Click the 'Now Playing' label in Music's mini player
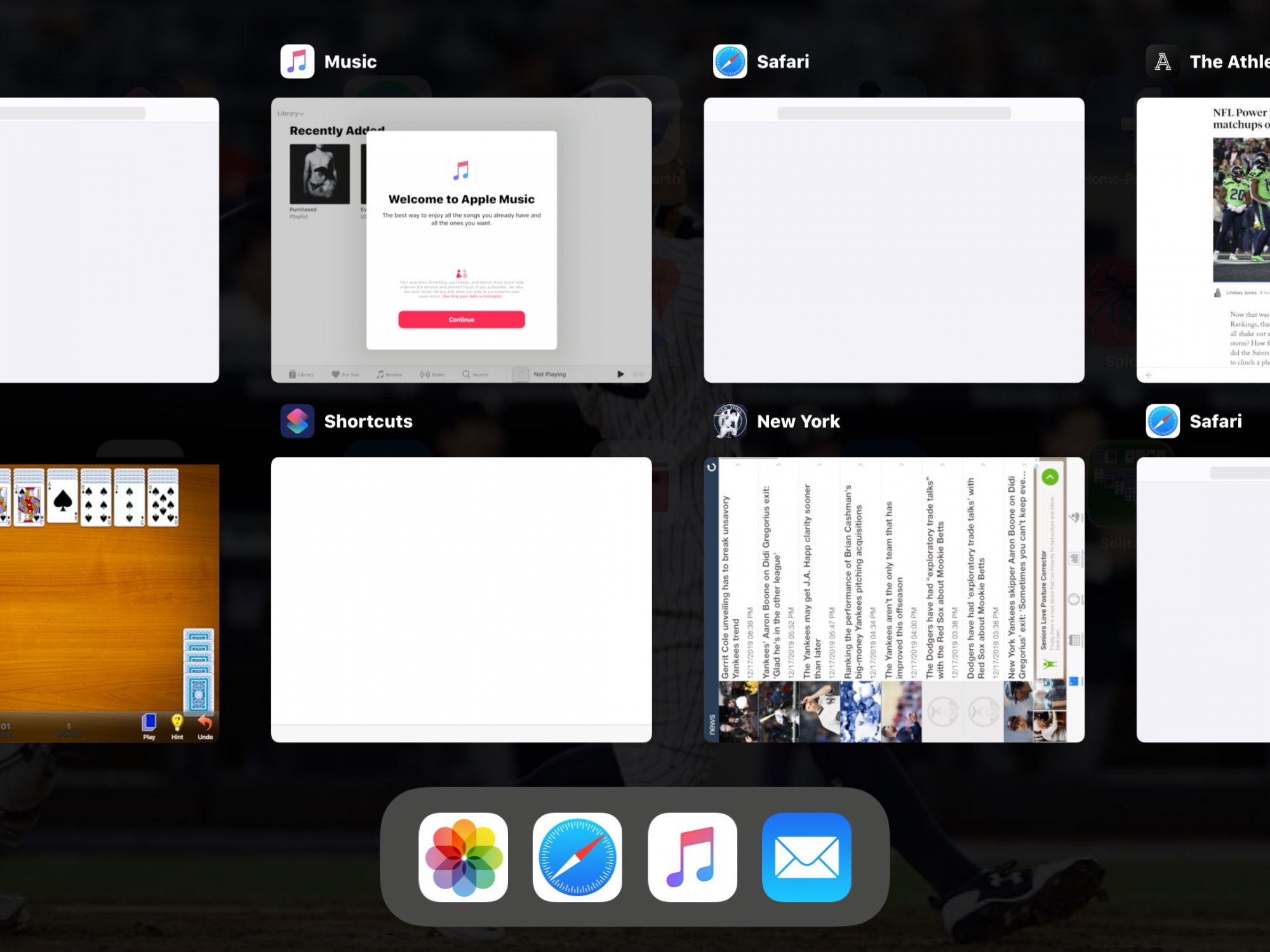 tap(549, 374)
